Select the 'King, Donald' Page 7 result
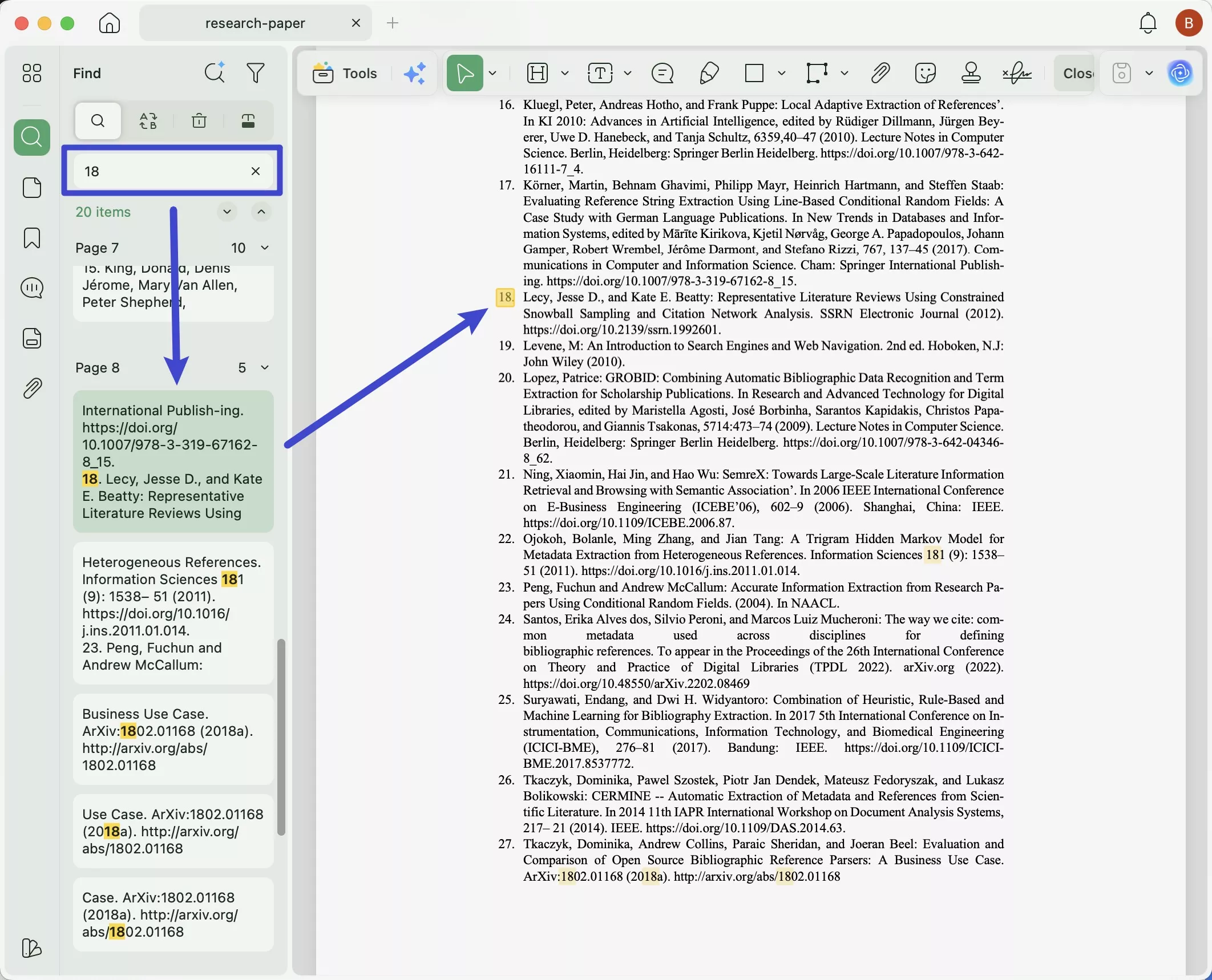This screenshot has width=1212, height=980. [173, 293]
